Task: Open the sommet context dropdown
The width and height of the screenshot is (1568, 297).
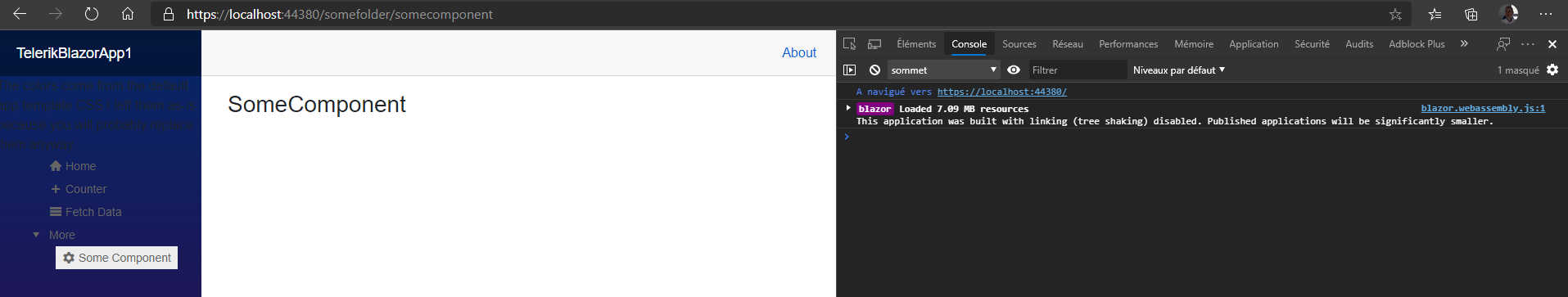Action: (x=943, y=70)
